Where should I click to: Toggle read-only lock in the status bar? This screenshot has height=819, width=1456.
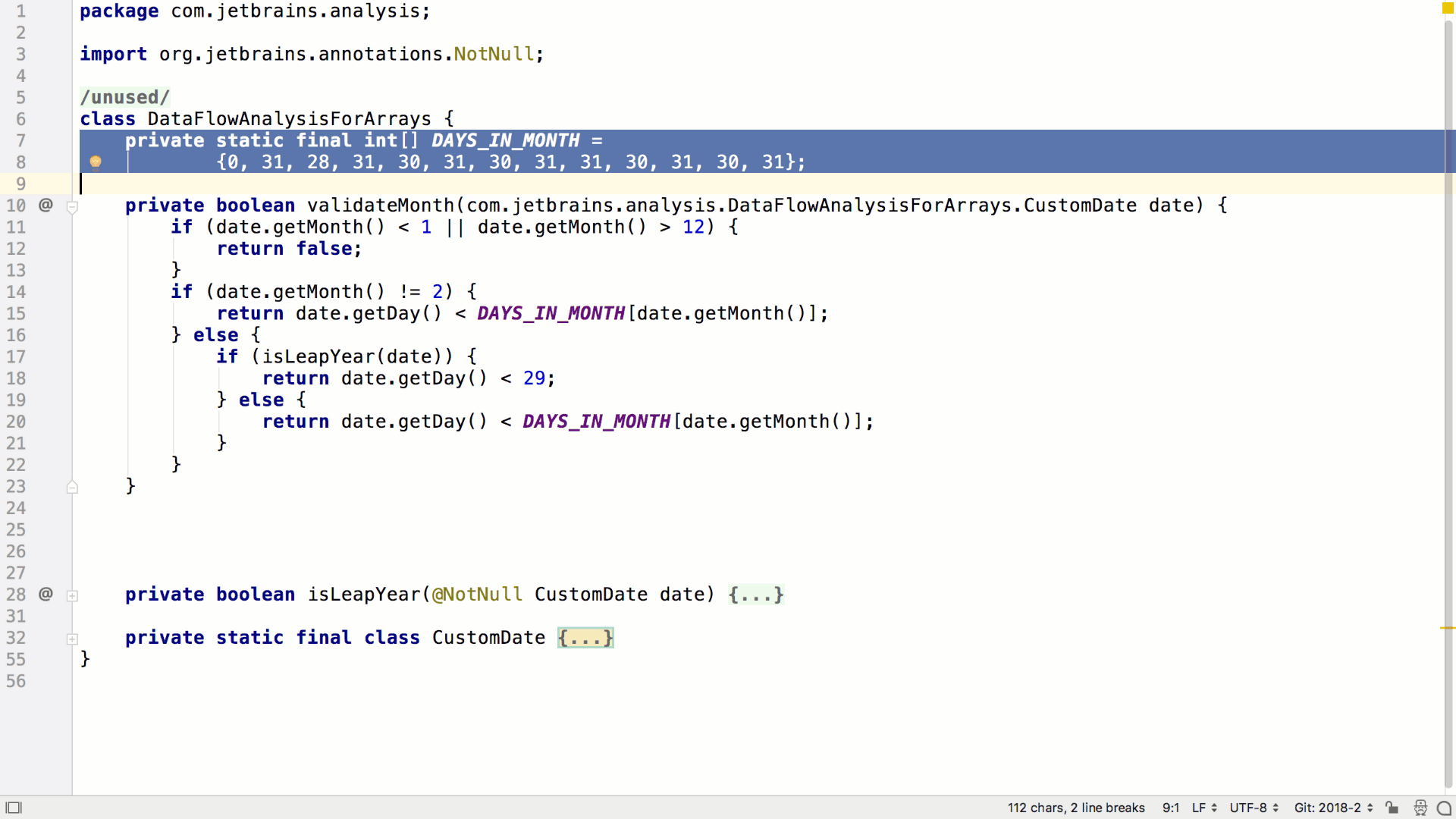coord(1393,808)
